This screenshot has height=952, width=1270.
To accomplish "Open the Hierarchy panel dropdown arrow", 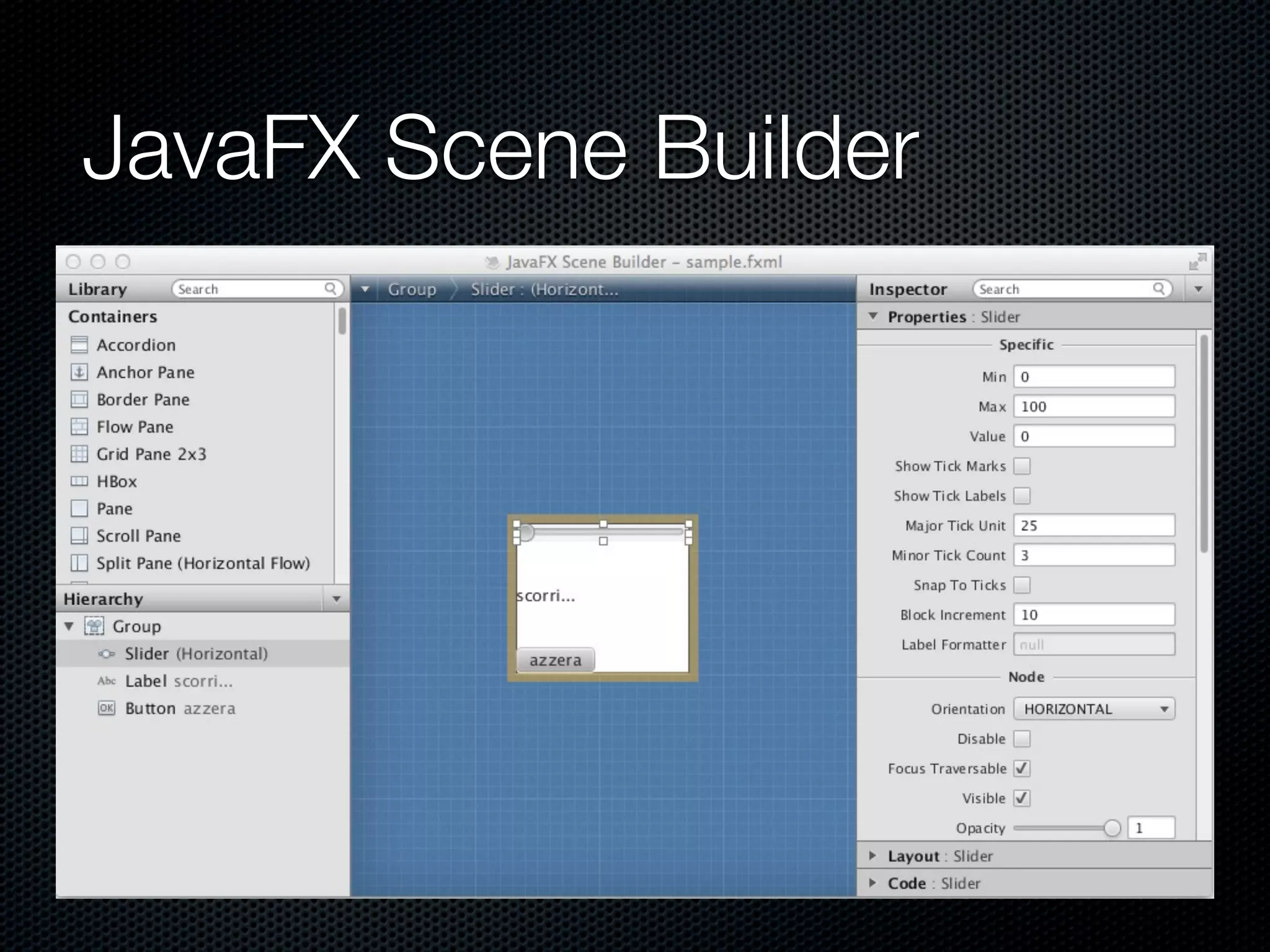I will pos(336,599).
